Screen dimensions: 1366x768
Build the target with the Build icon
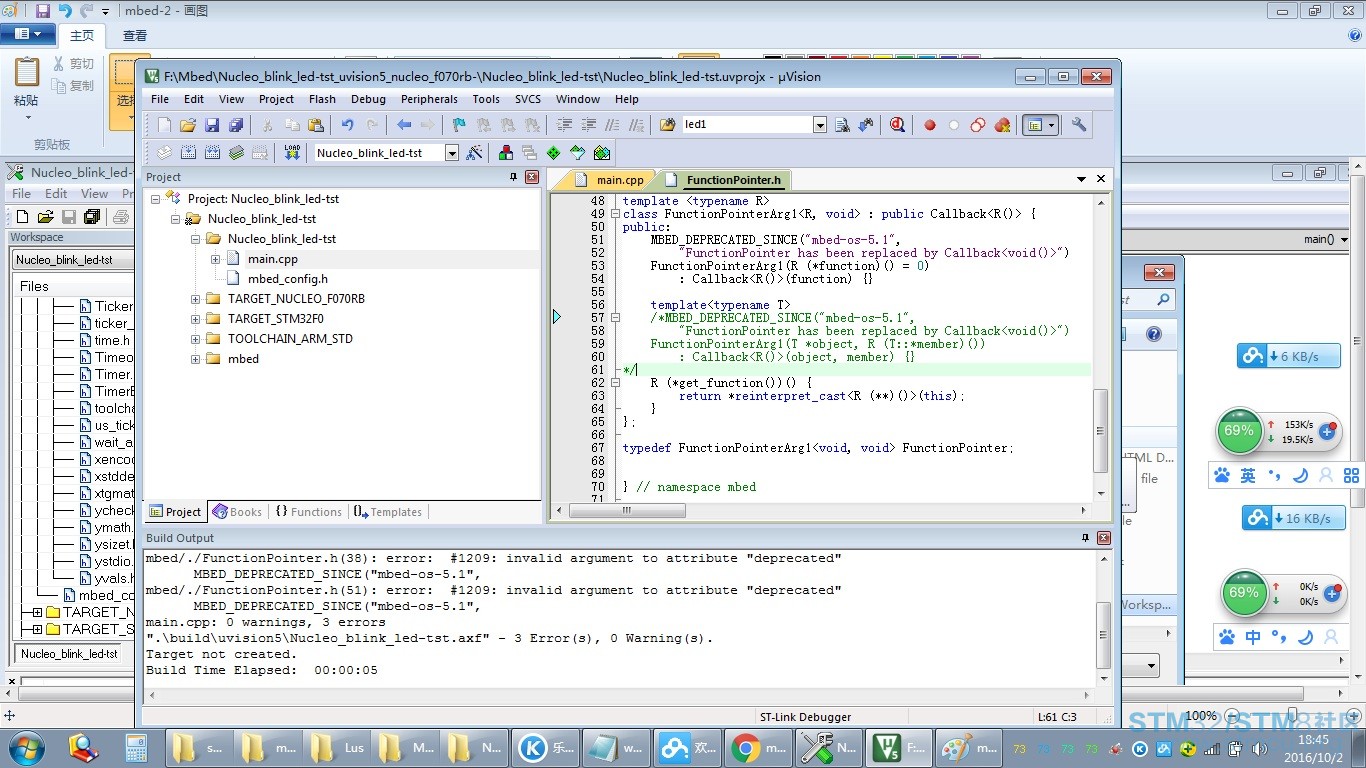pyautogui.click(x=188, y=153)
